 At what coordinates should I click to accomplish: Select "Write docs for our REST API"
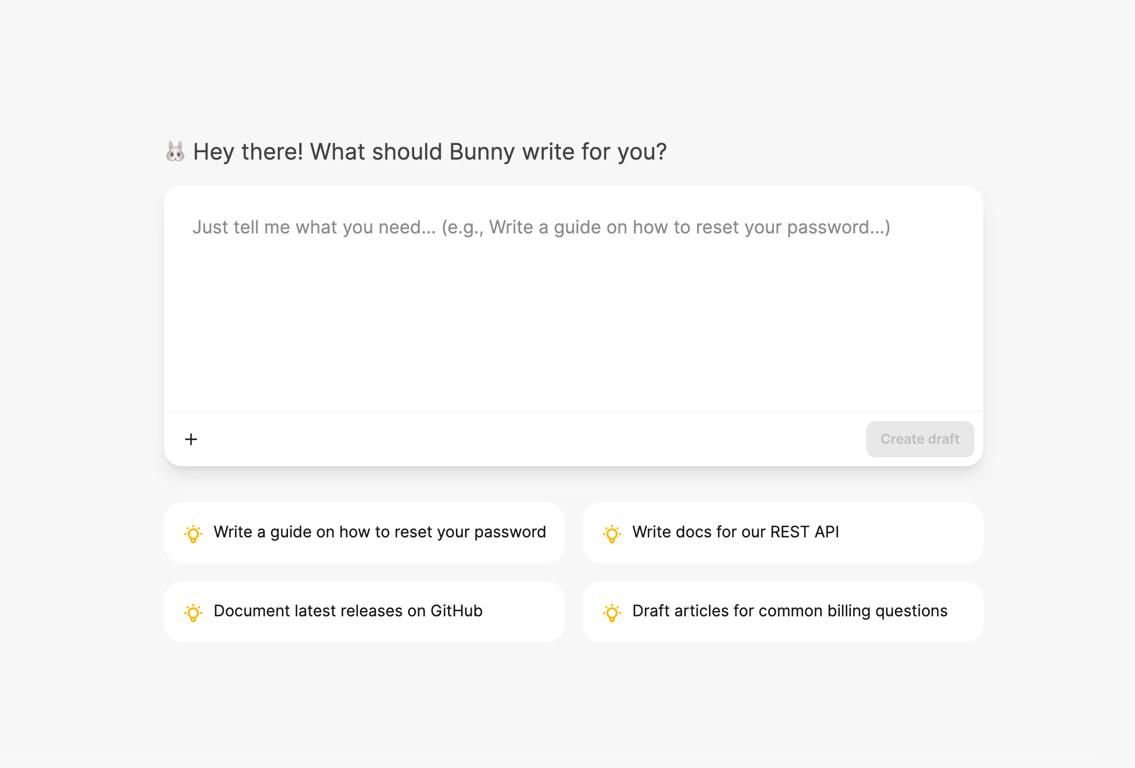[782, 532]
